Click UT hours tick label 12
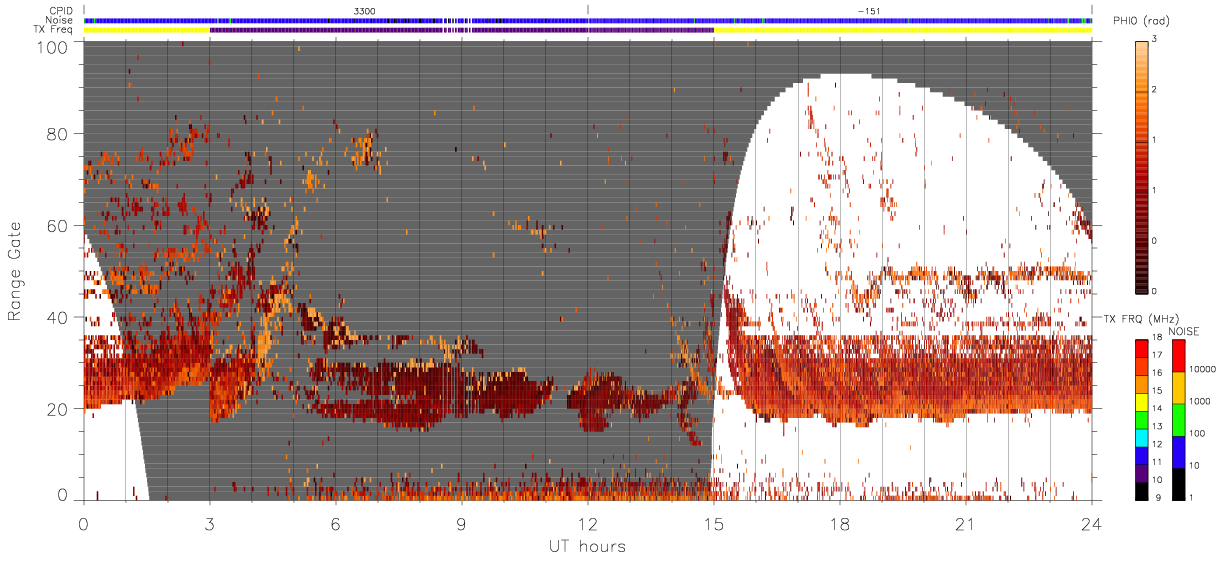 point(587,523)
